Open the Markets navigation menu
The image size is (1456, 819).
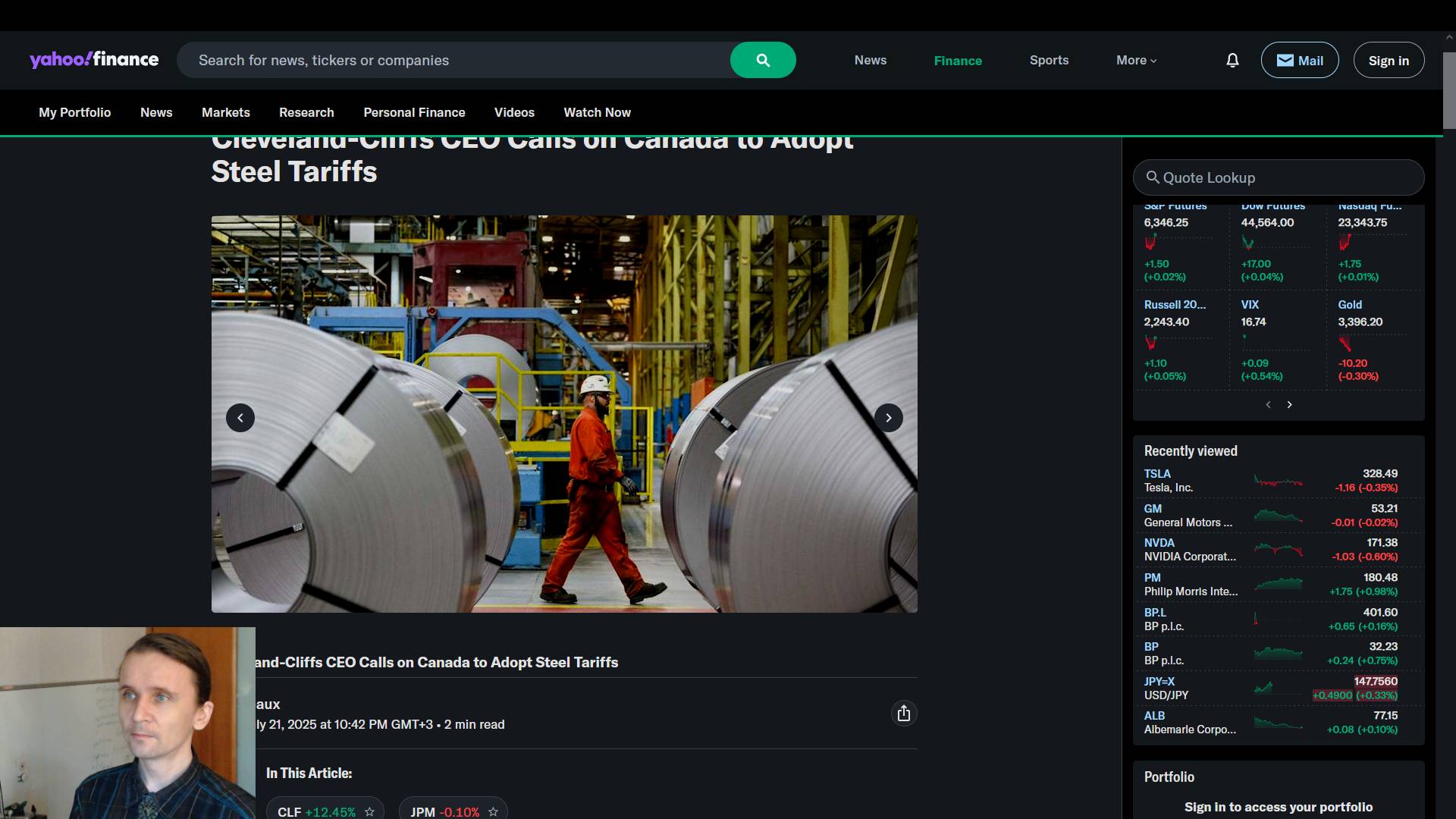[x=225, y=112]
